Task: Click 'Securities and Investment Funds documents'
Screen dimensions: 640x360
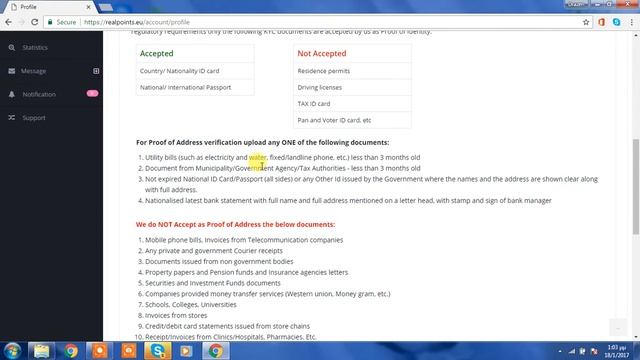Action: 213,283
